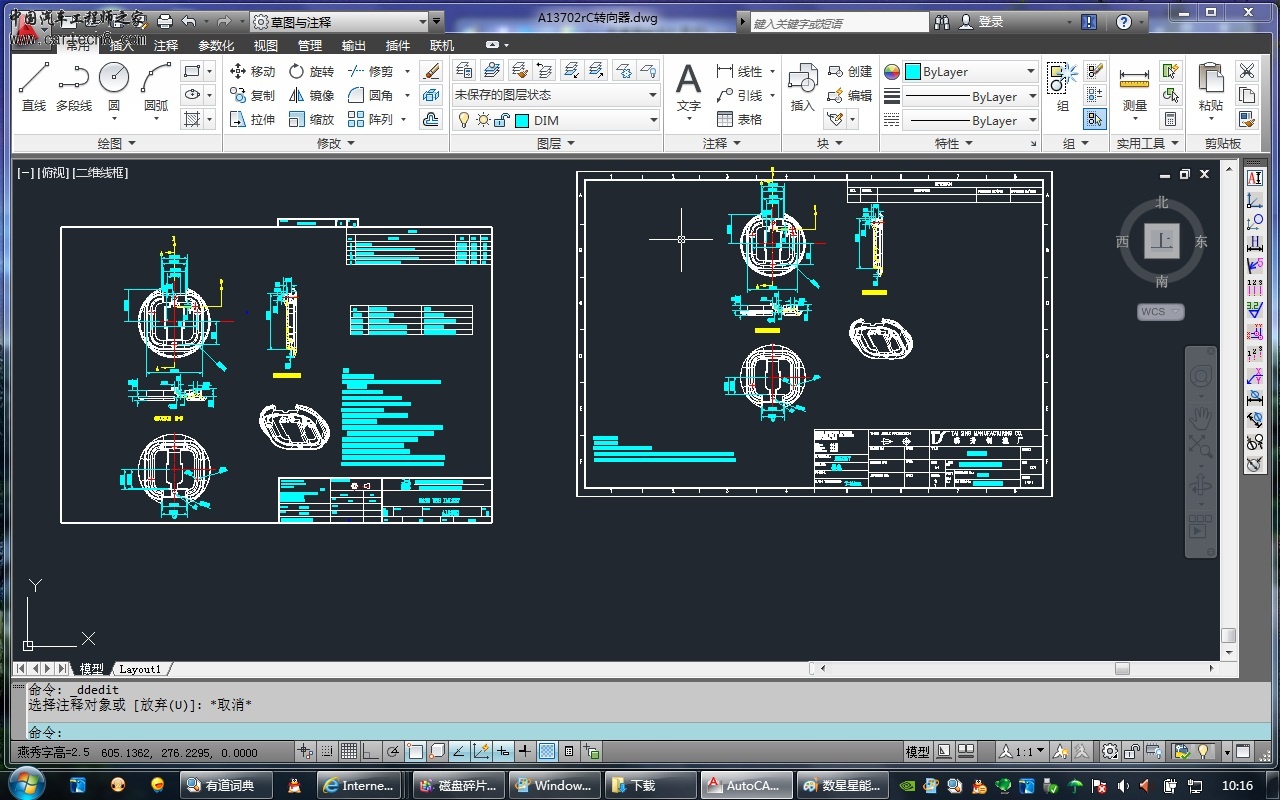The height and width of the screenshot is (800, 1280).
Task: Toggle ortho mode in status bar
Action: 370,752
